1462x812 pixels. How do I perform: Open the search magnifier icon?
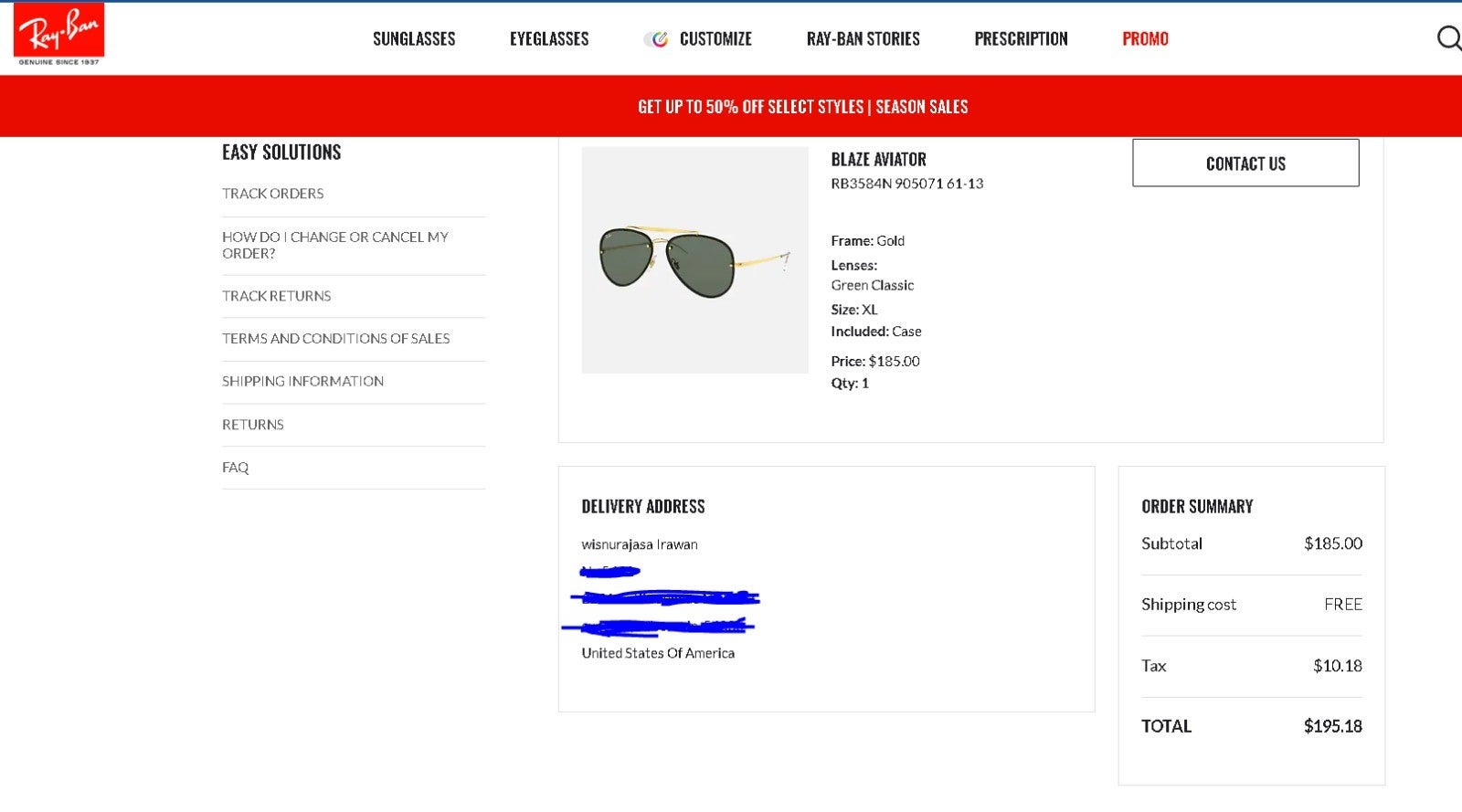tap(1449, 37)
